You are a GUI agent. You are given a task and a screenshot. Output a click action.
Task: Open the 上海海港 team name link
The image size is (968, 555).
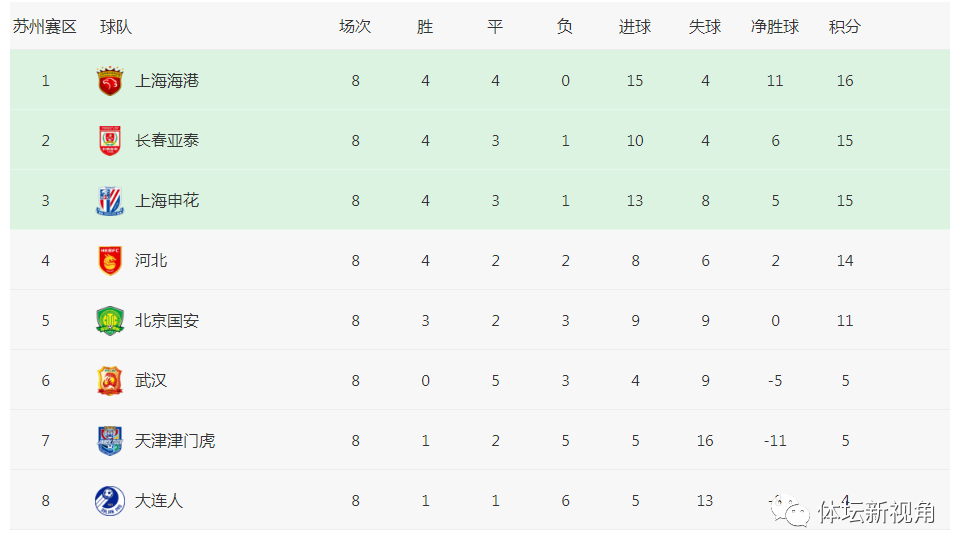[x=167, y=81]
